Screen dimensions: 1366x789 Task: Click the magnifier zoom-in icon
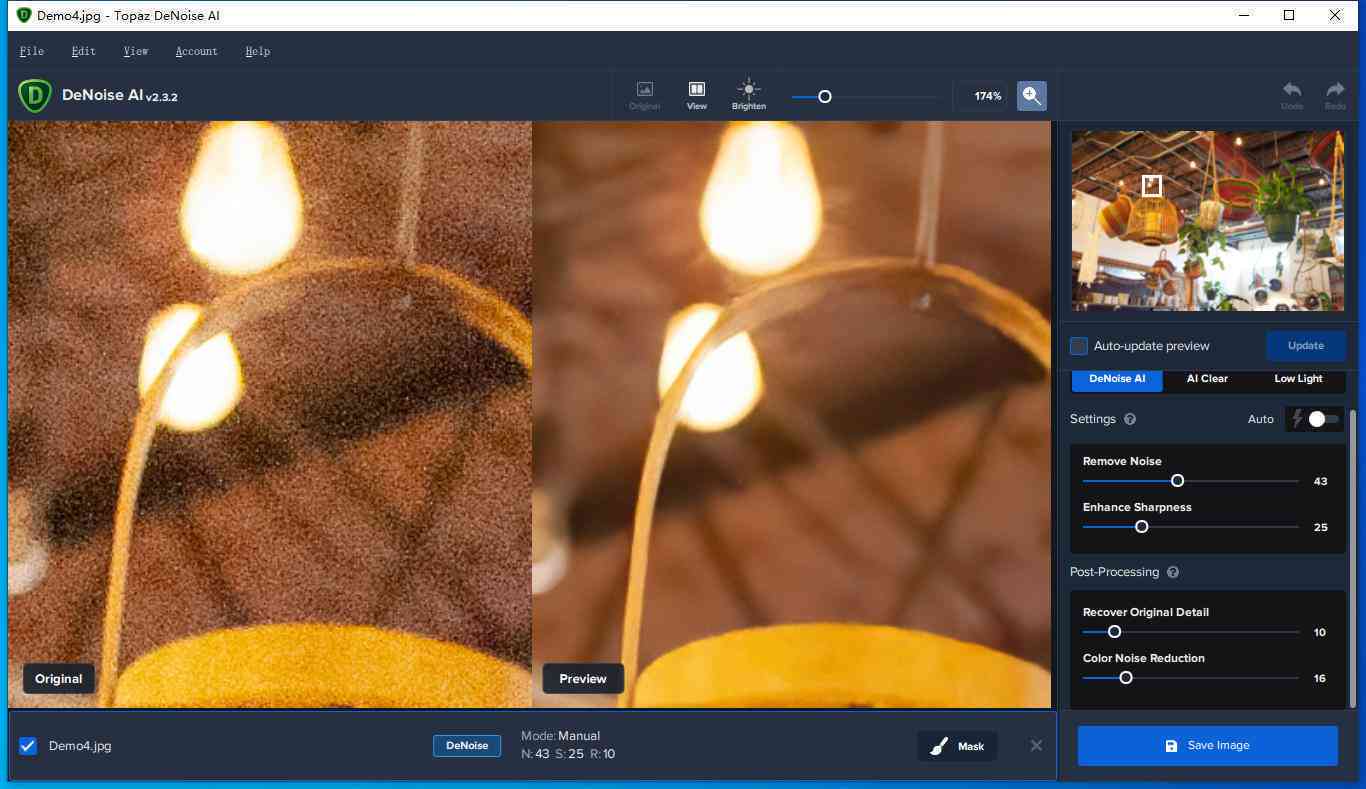point(1032,96)
